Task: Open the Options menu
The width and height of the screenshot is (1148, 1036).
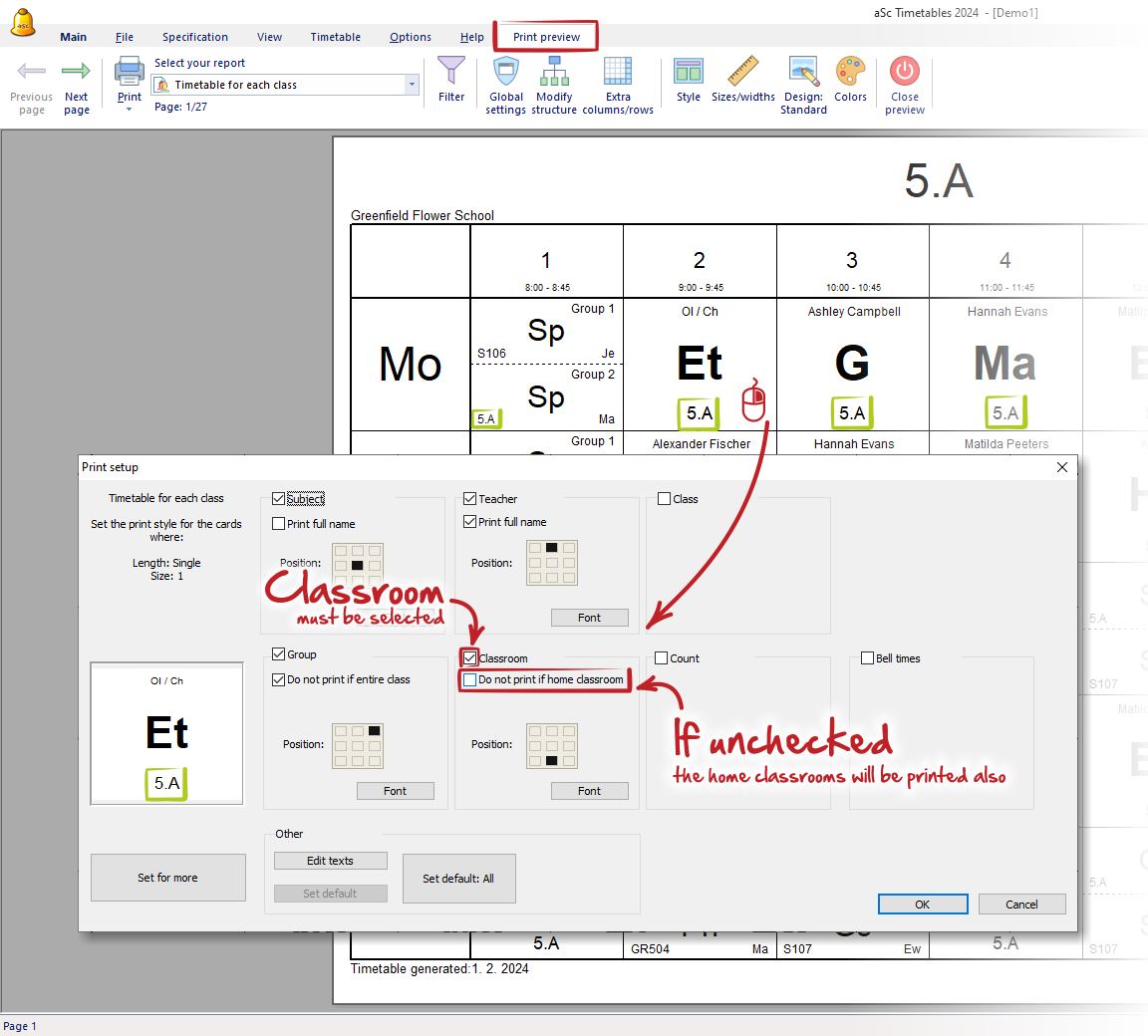Action: point(410,37)
